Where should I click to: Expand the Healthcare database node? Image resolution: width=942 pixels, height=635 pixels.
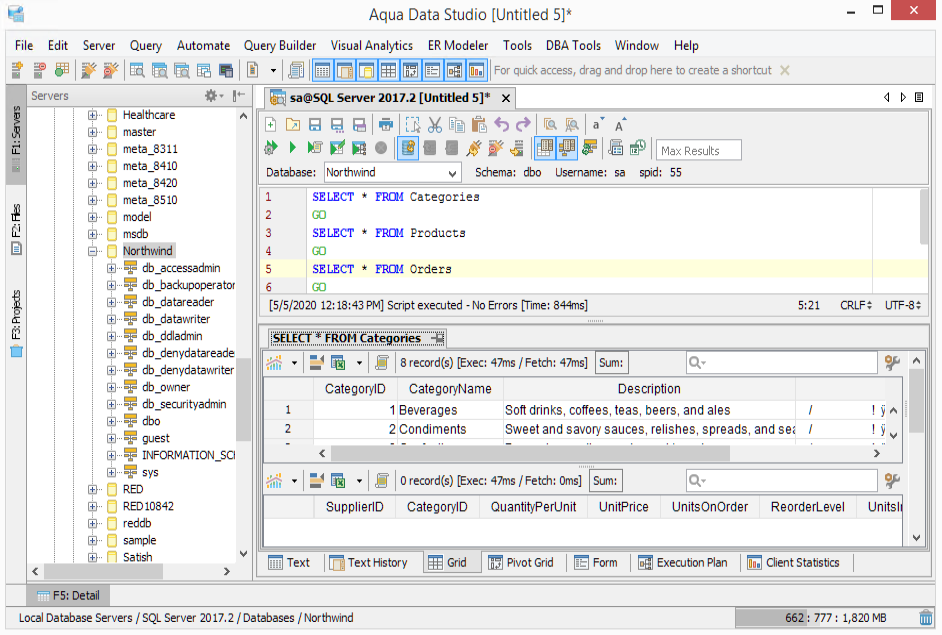[x=93, y=115]
